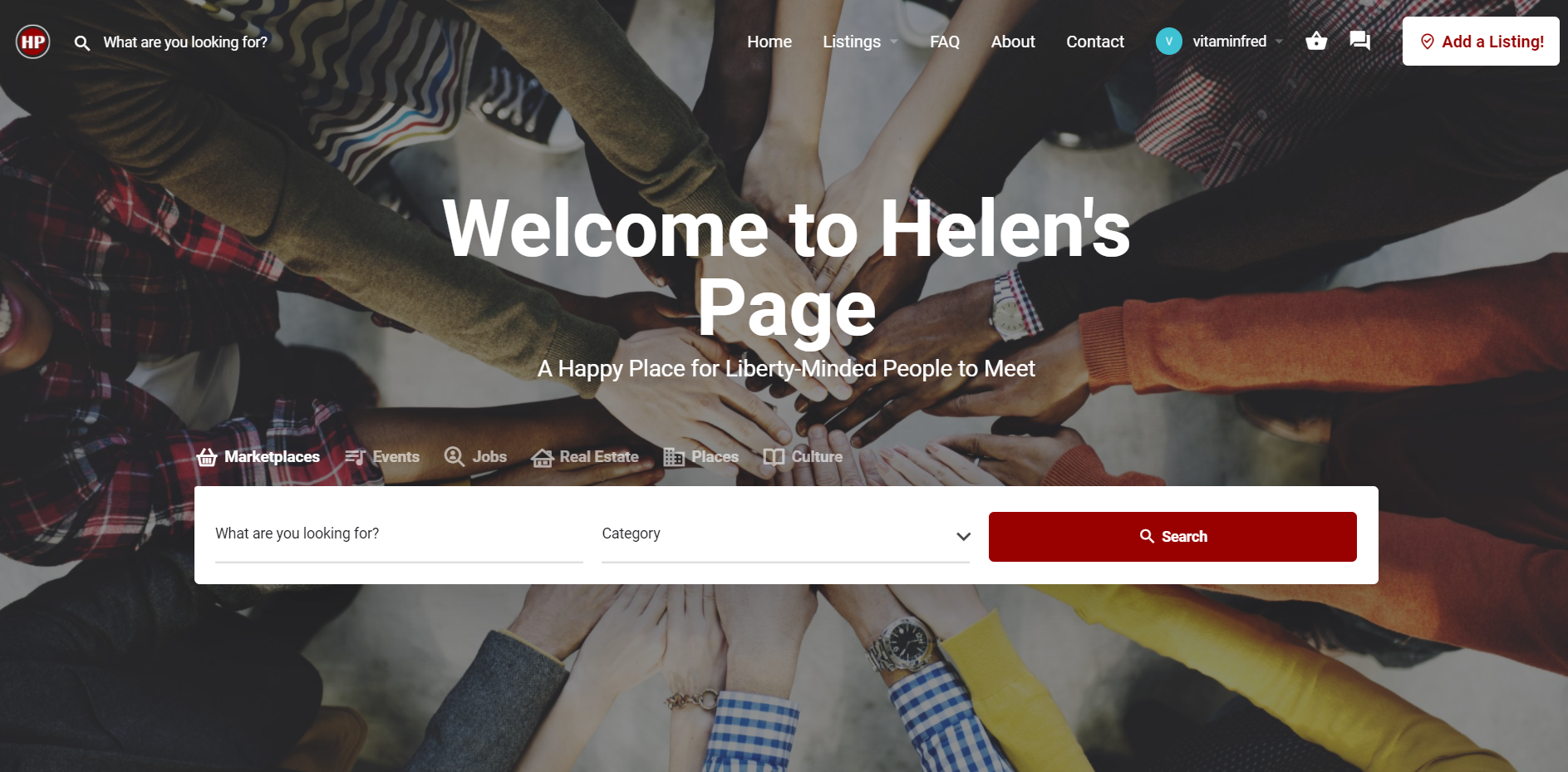This screenshot has width=1568, height=772.
Task: Click the vitaminfred user avatar
Action: click(x=1169, y=42)
